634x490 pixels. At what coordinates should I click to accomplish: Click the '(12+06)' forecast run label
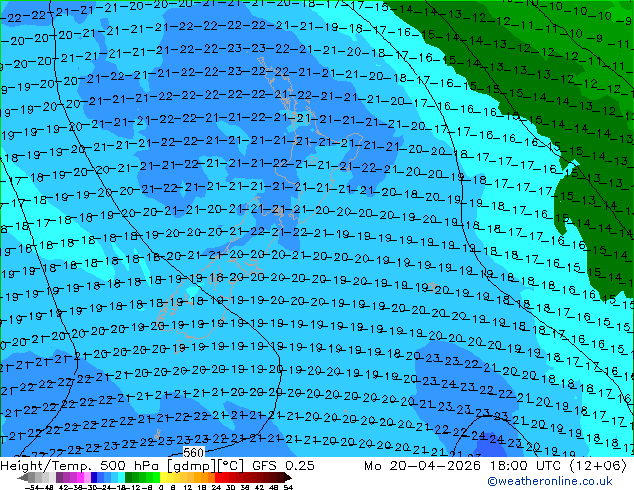click(x=598, y=466)
